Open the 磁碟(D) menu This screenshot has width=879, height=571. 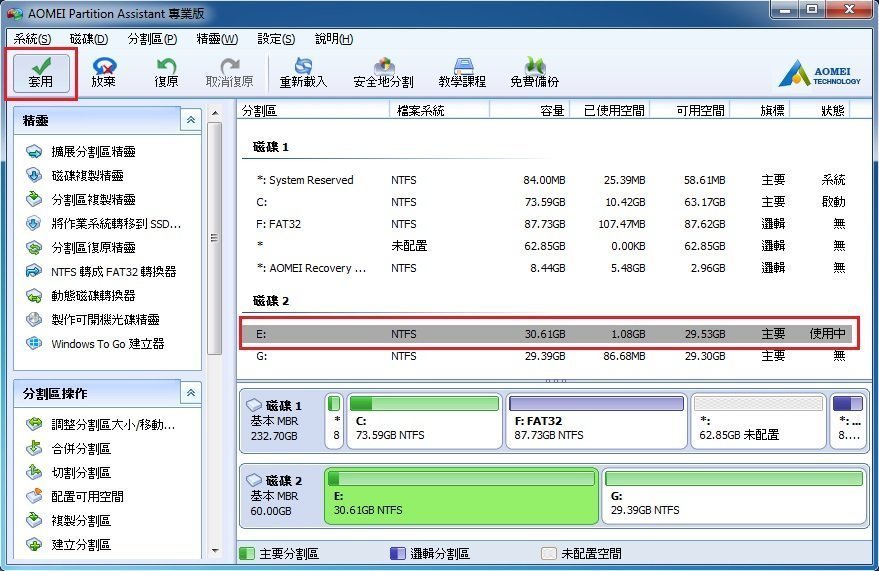pos(89,39)
